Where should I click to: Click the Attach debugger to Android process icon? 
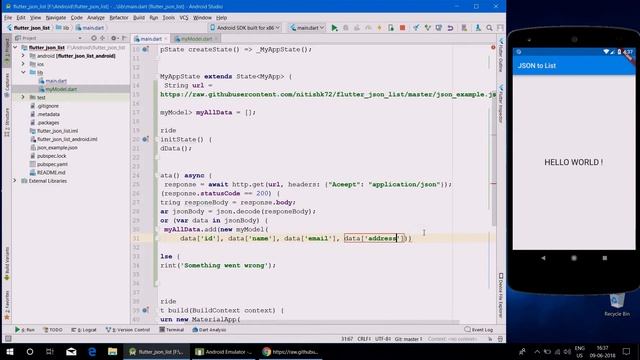point(391,28)
